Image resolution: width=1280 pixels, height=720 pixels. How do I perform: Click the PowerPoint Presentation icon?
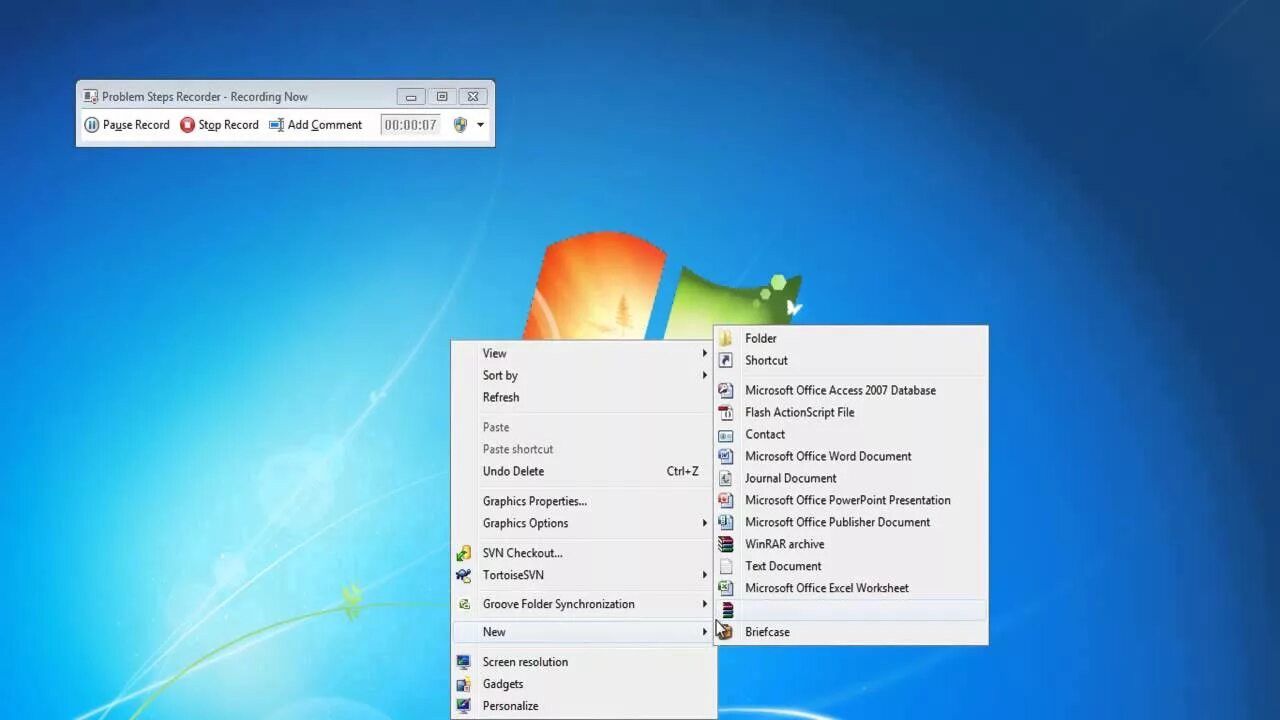pyautogui.click(x=726, y=500)
